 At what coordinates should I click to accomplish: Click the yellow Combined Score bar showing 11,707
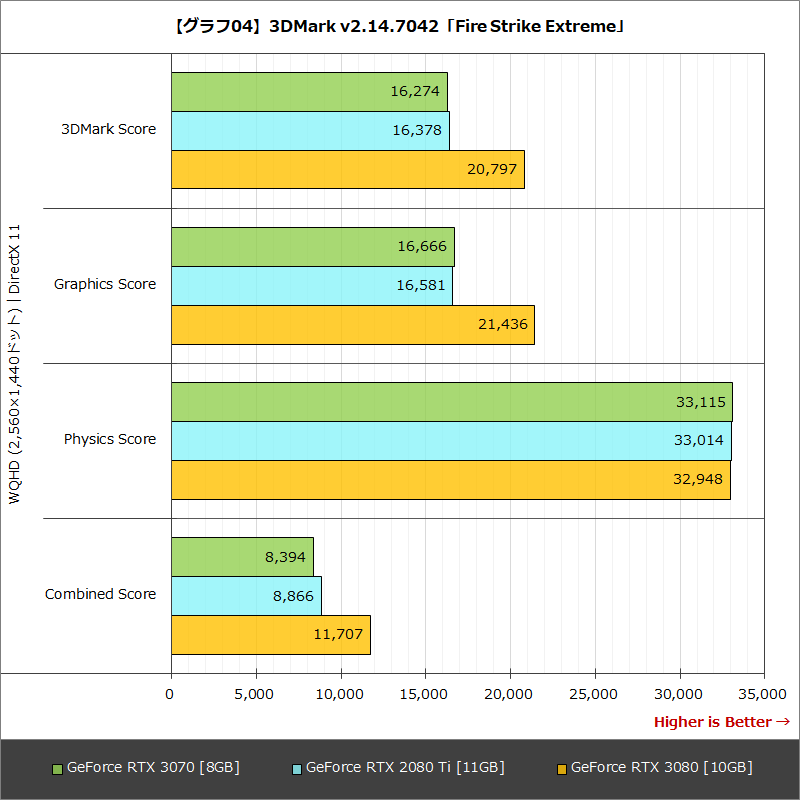270,633
